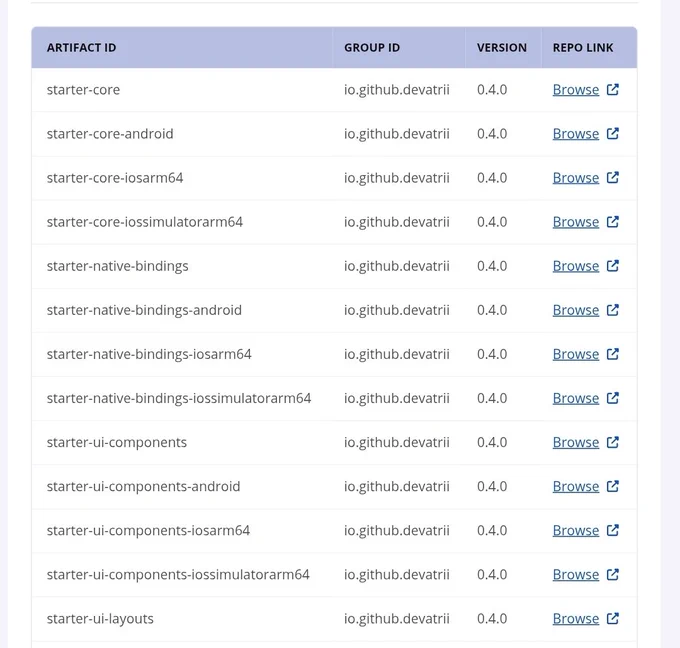
Task: Open external link icon for starter-core
Action: tap(612, 89)
